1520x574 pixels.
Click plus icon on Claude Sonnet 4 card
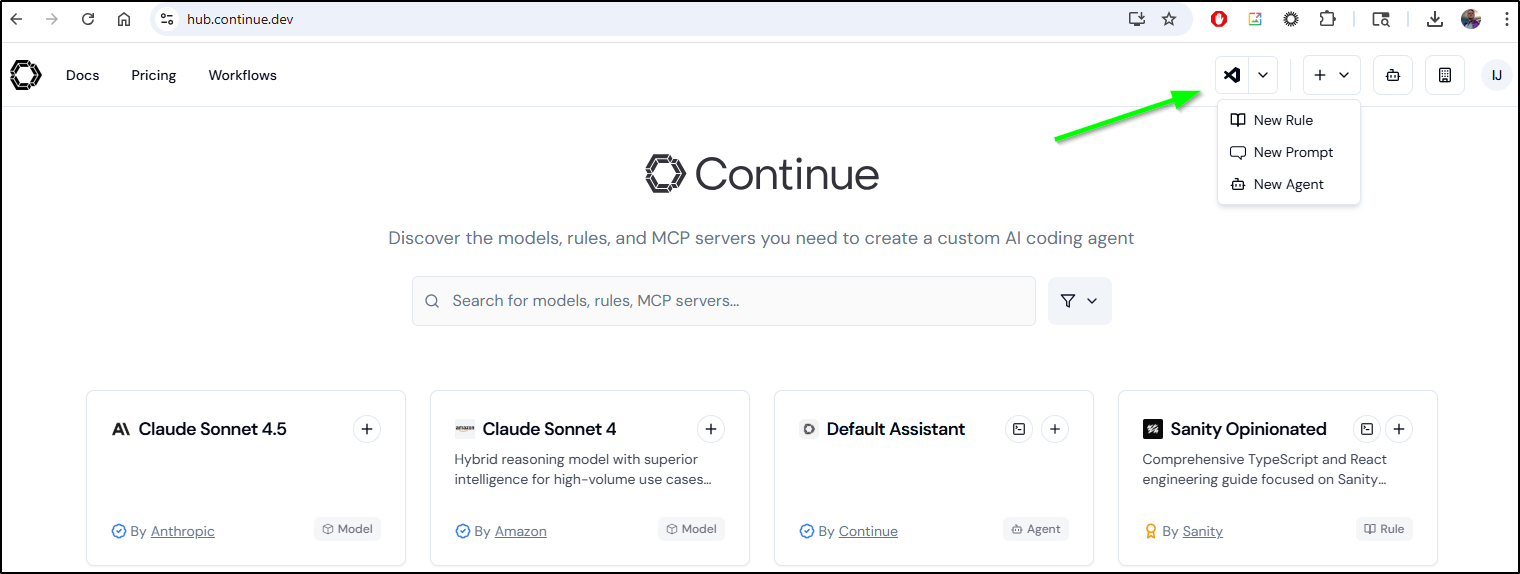tap(711, 429)
